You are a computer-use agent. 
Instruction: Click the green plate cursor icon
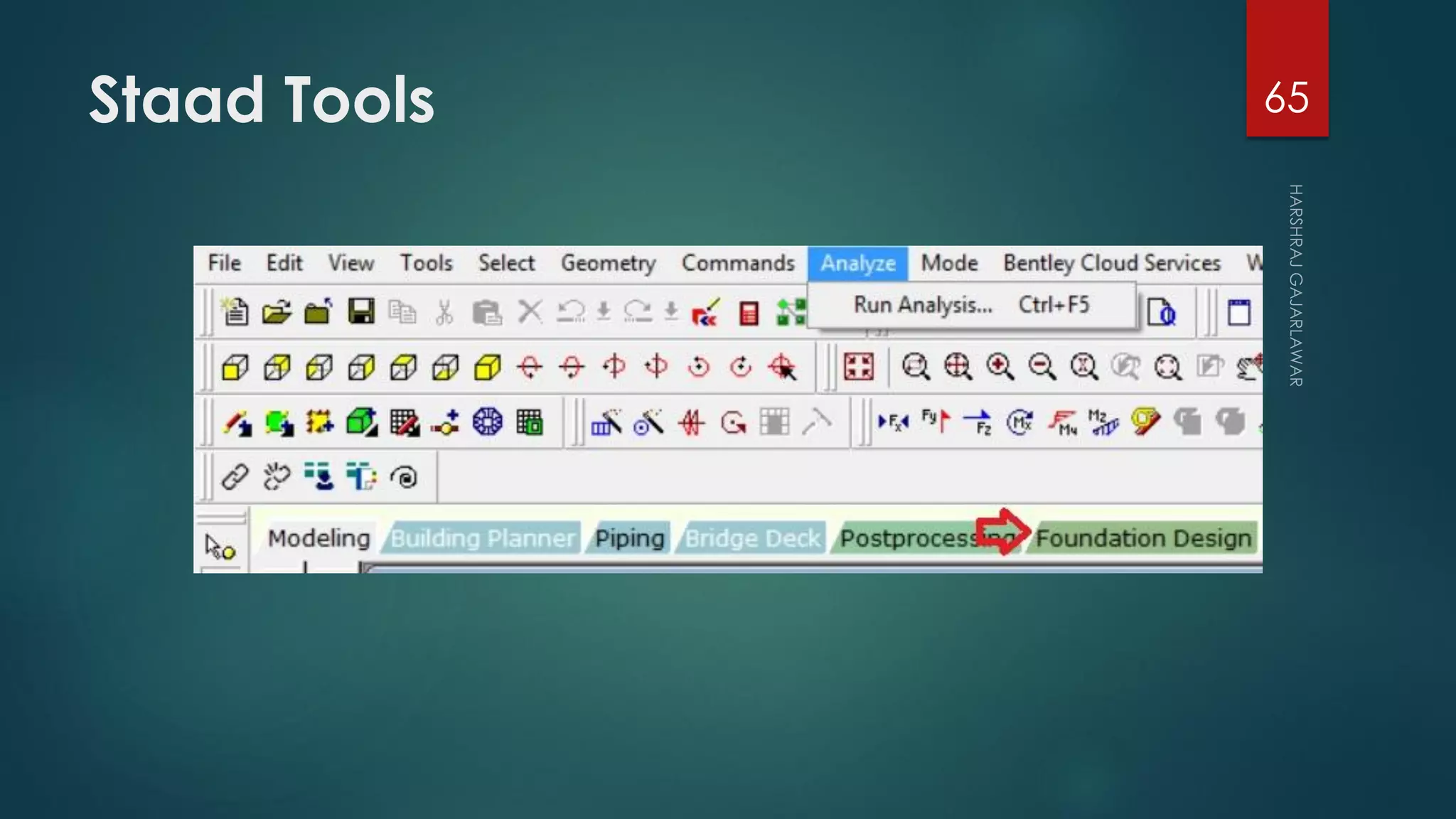[279, 423]
